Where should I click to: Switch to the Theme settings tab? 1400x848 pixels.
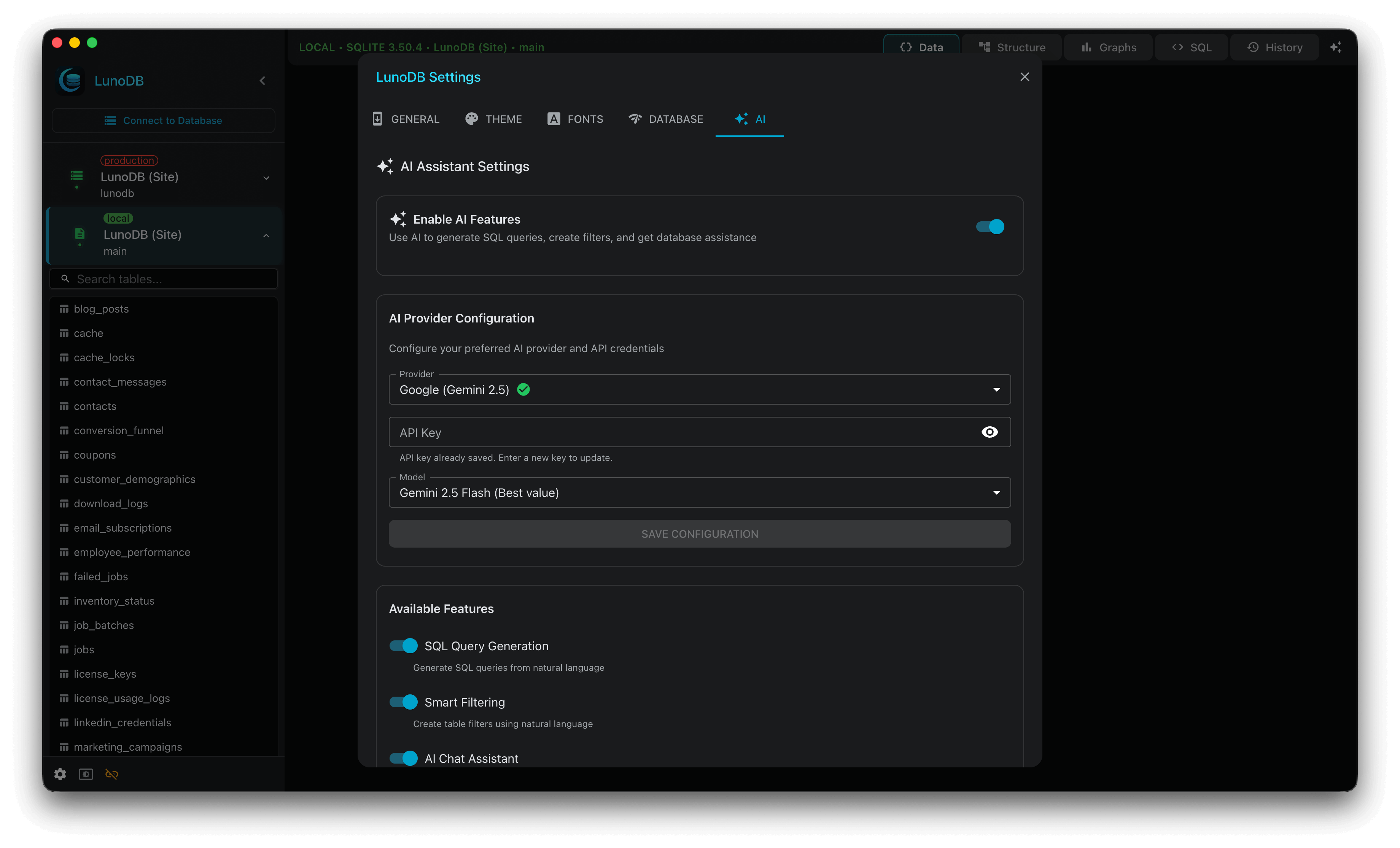tap(494, 119)
